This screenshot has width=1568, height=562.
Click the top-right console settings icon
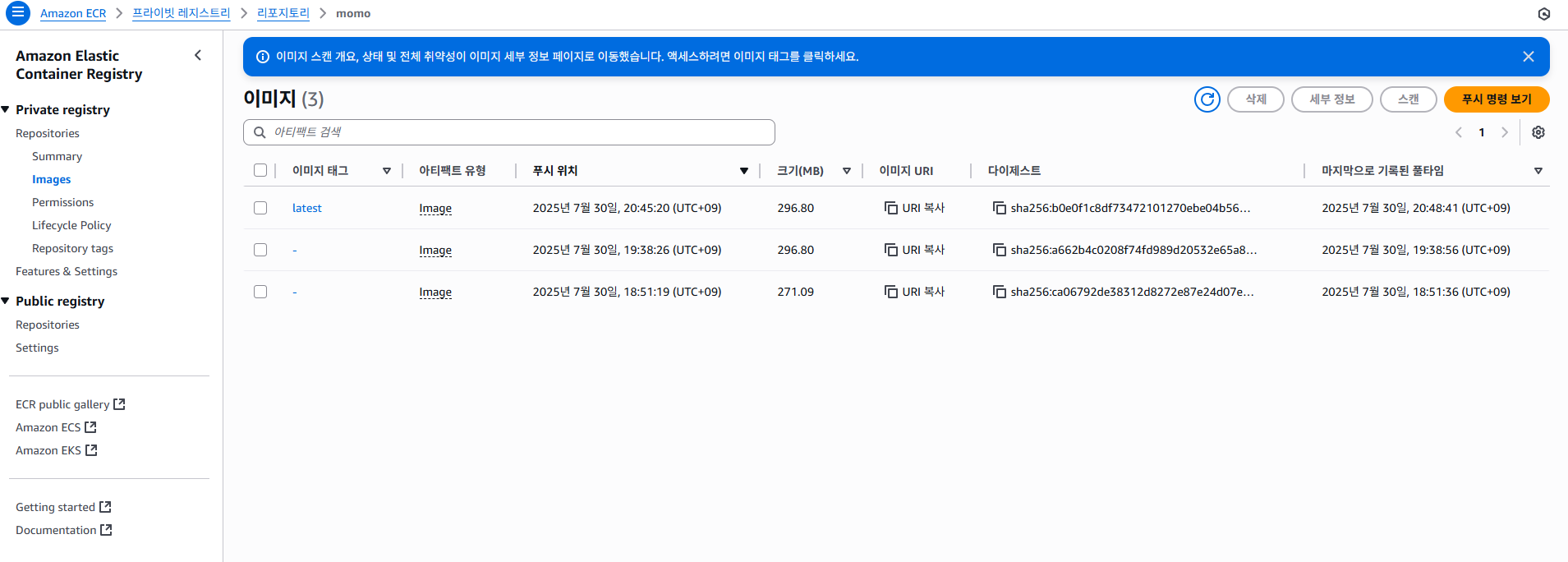(1544, 14)
